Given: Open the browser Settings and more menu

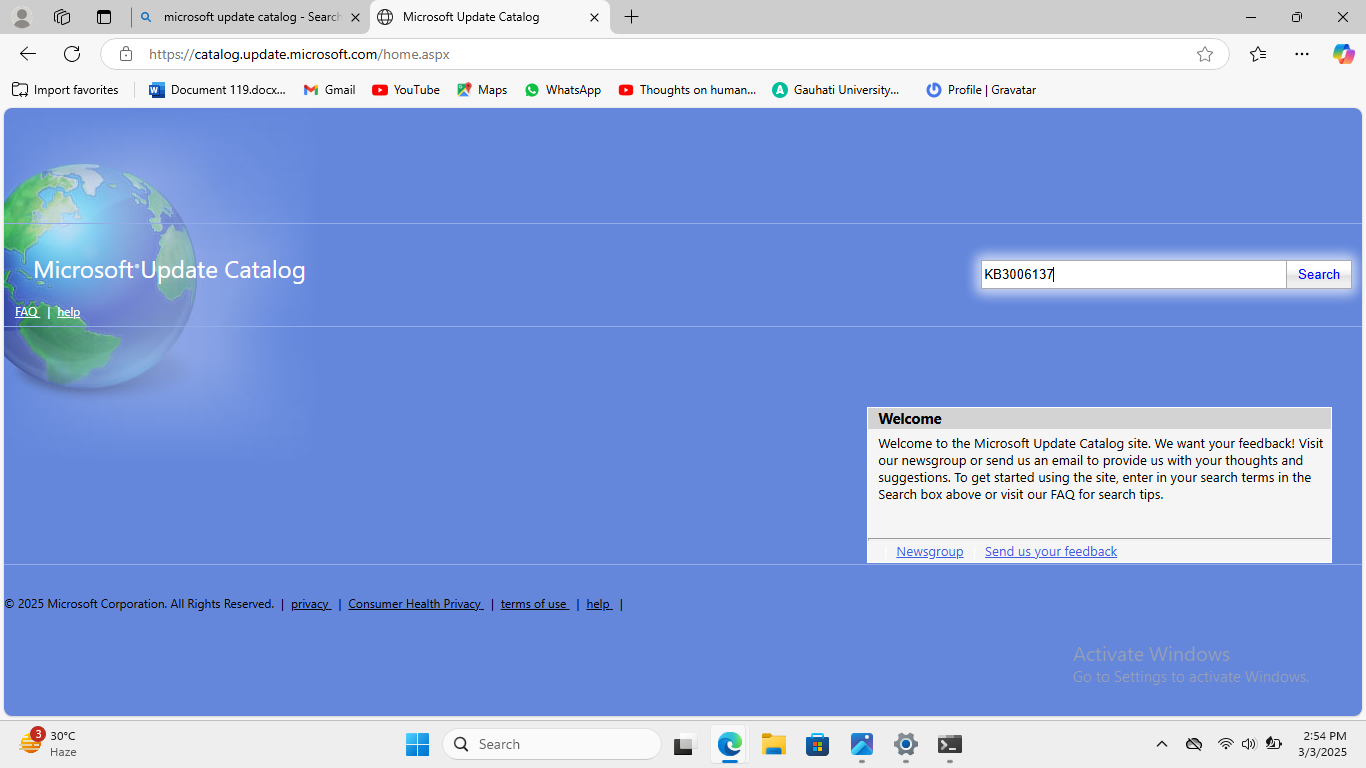Looking at the screenshot, I should (x=1301, y=54).
